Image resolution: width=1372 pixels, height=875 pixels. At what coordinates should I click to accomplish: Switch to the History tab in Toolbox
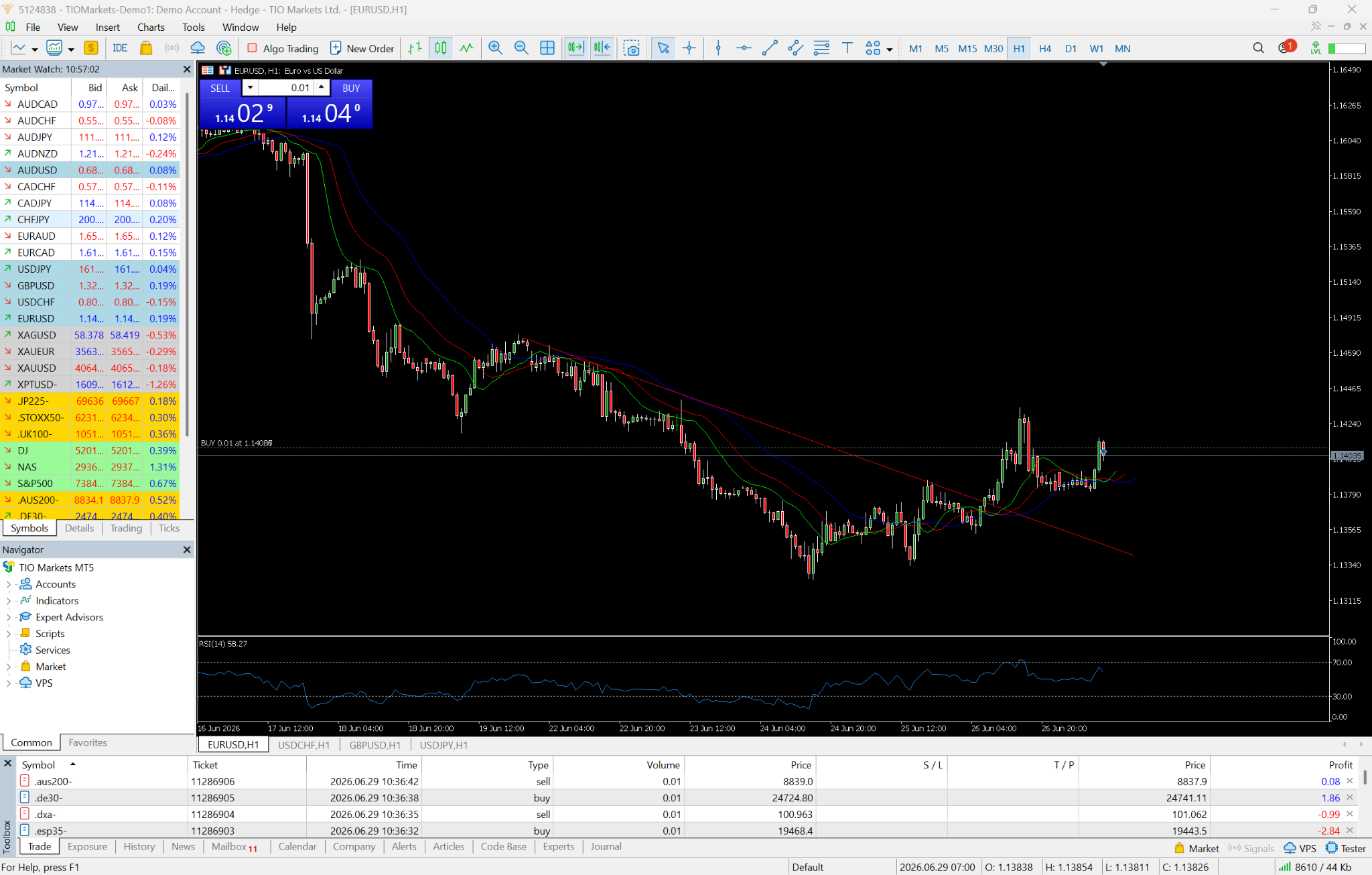coord(139,846)
